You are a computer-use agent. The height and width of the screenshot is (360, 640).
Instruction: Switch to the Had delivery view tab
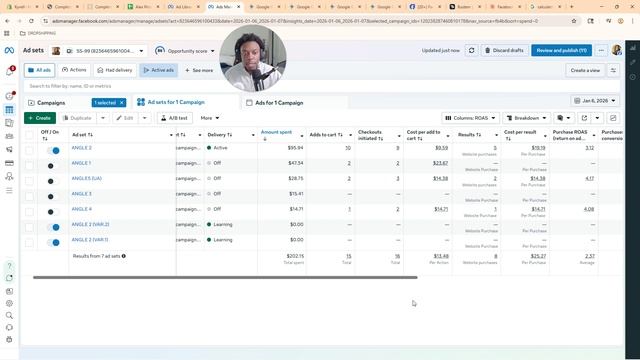pos(115,70)
